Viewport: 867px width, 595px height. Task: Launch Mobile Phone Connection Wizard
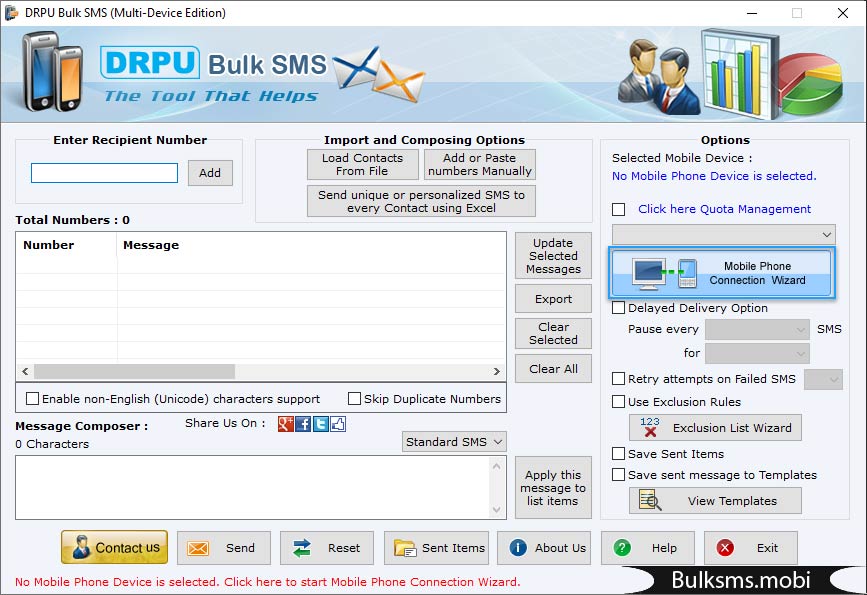pos(722,273)
